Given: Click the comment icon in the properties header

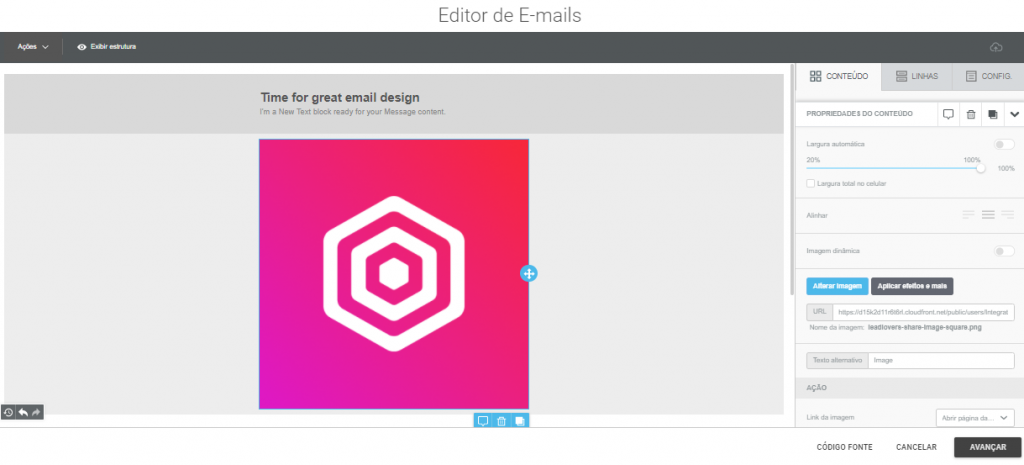Looking at the screenshot, I should tap(948, 114).
